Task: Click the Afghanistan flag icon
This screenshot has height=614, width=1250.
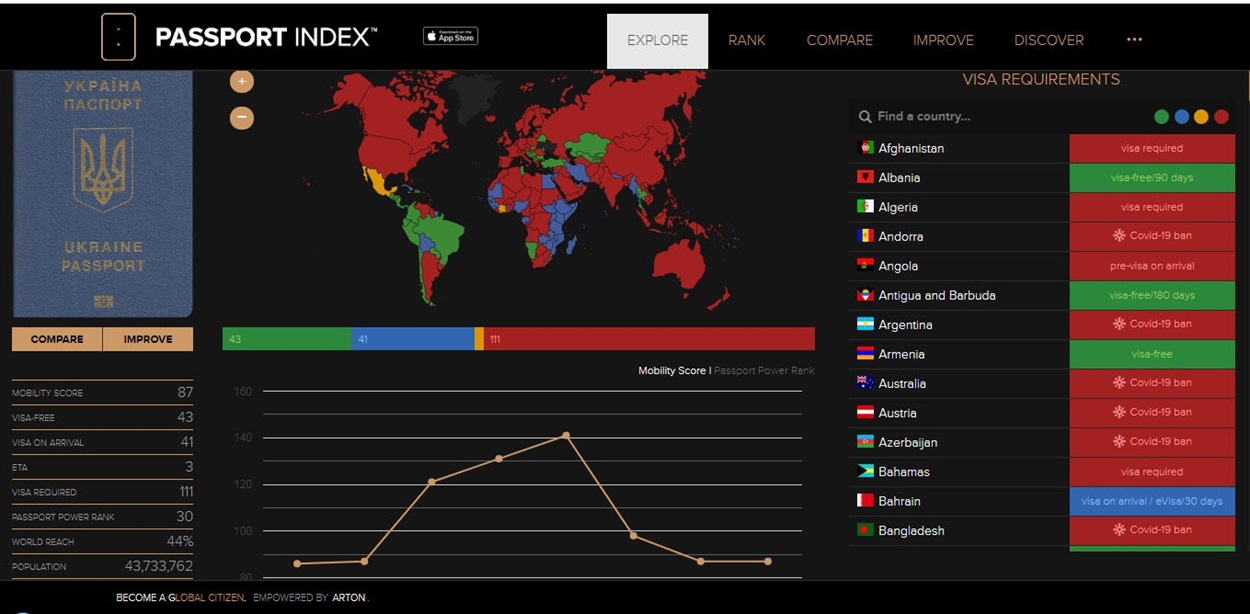Action: pos(865,148)
